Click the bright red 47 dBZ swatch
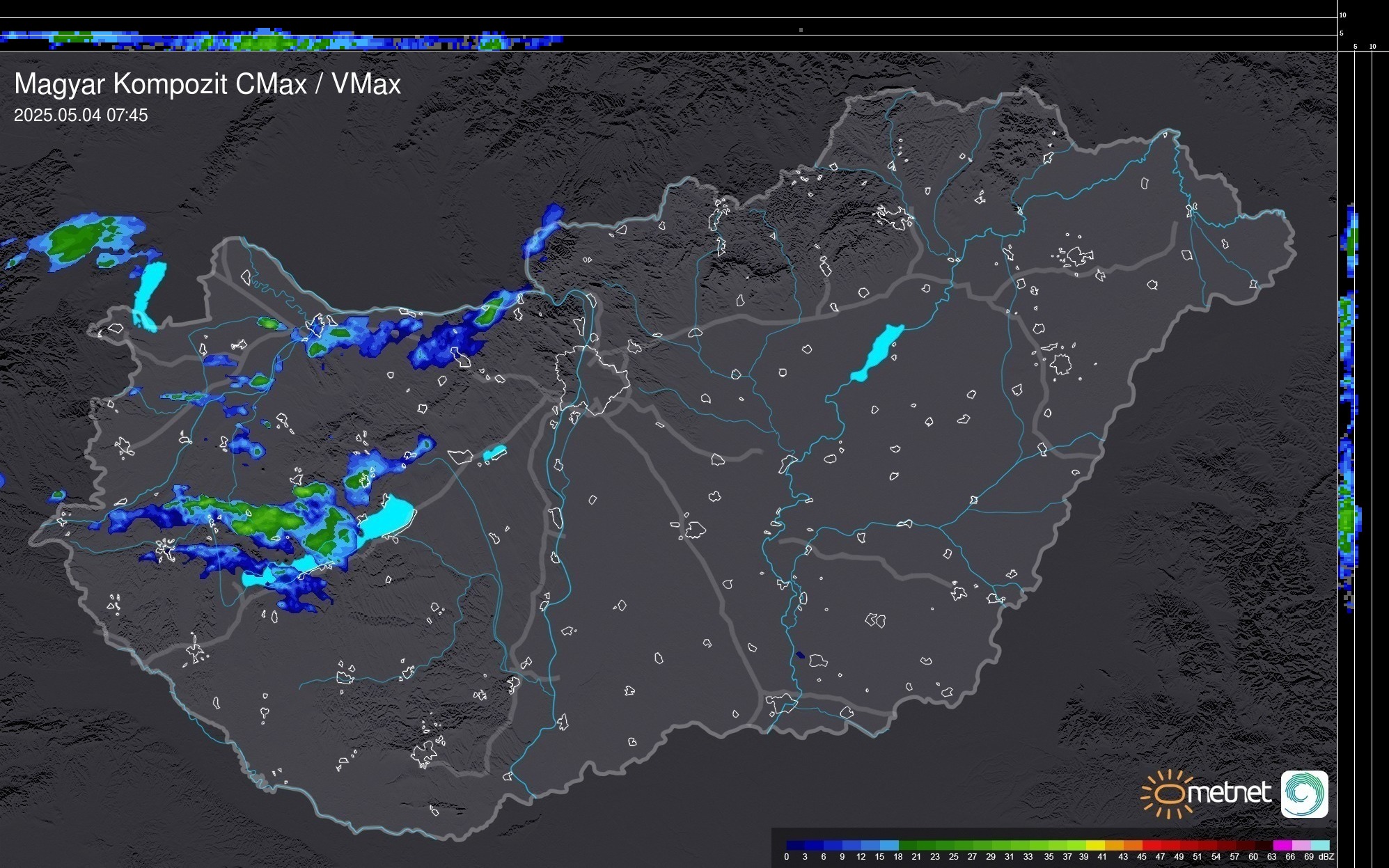Screen dimensions: 1389x868 (x=1169, y=845)
